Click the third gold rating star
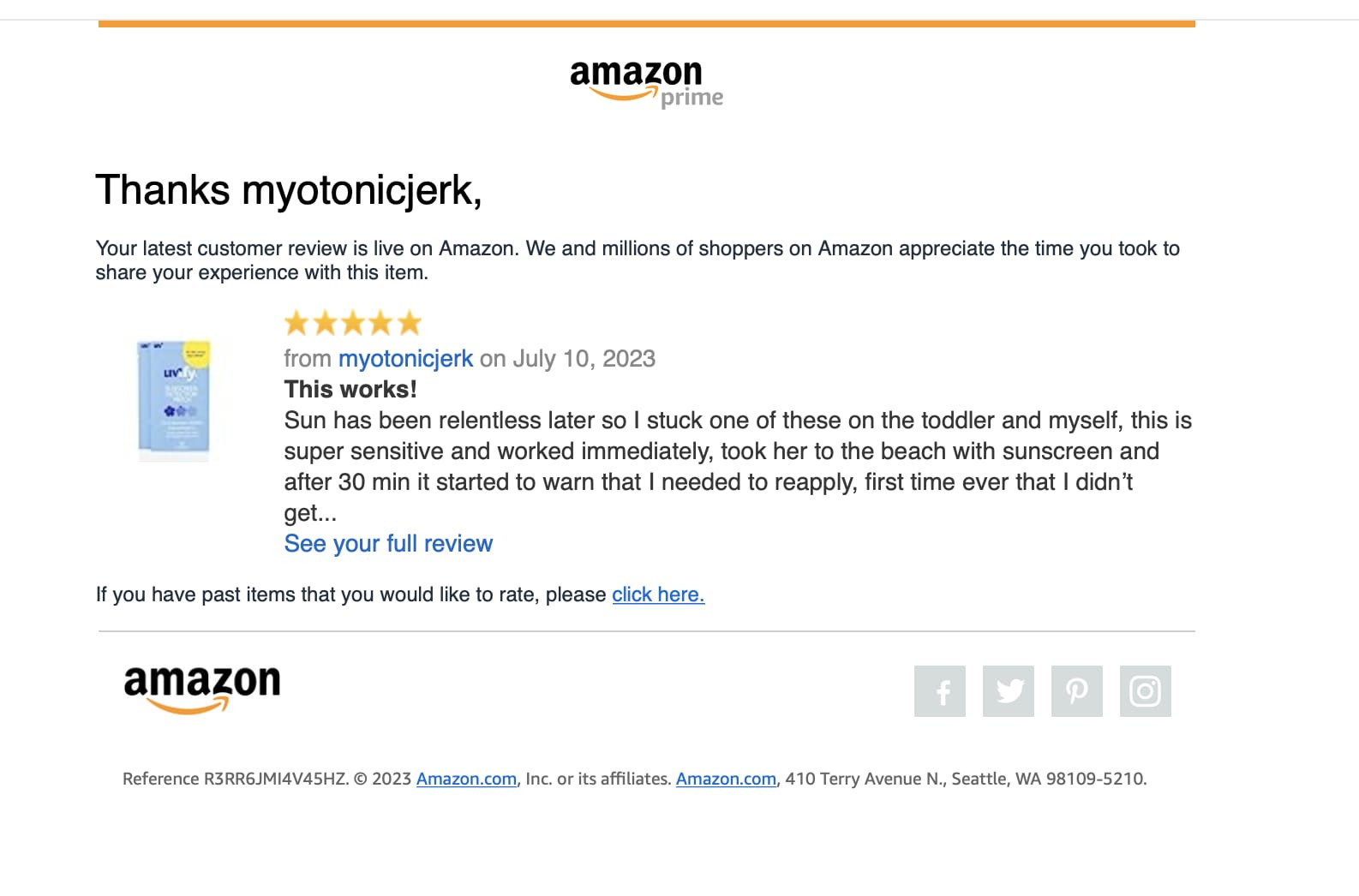 pos(353,323)
